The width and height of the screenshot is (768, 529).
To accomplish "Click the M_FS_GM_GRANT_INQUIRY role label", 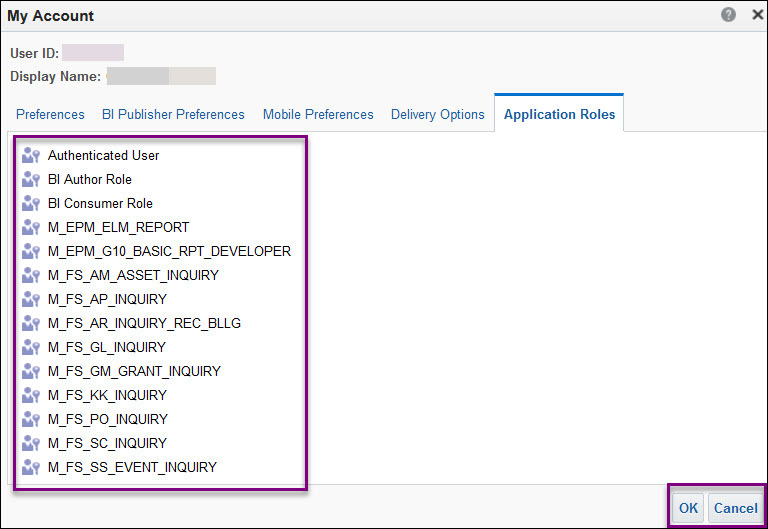I will point(134,371).
